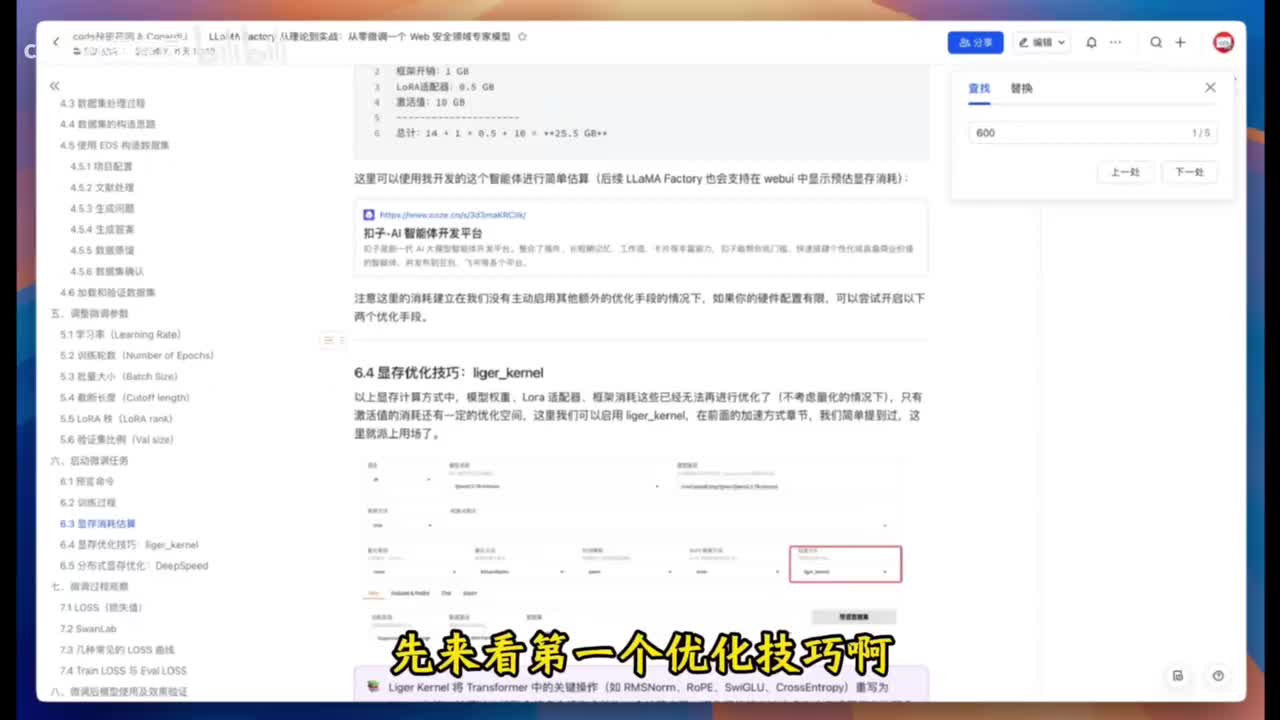The width and height of the screenshot is (1280, 720).
Task: Switch to the 查找 find tab
Action: pyautogui.click(x=979, y=88)
